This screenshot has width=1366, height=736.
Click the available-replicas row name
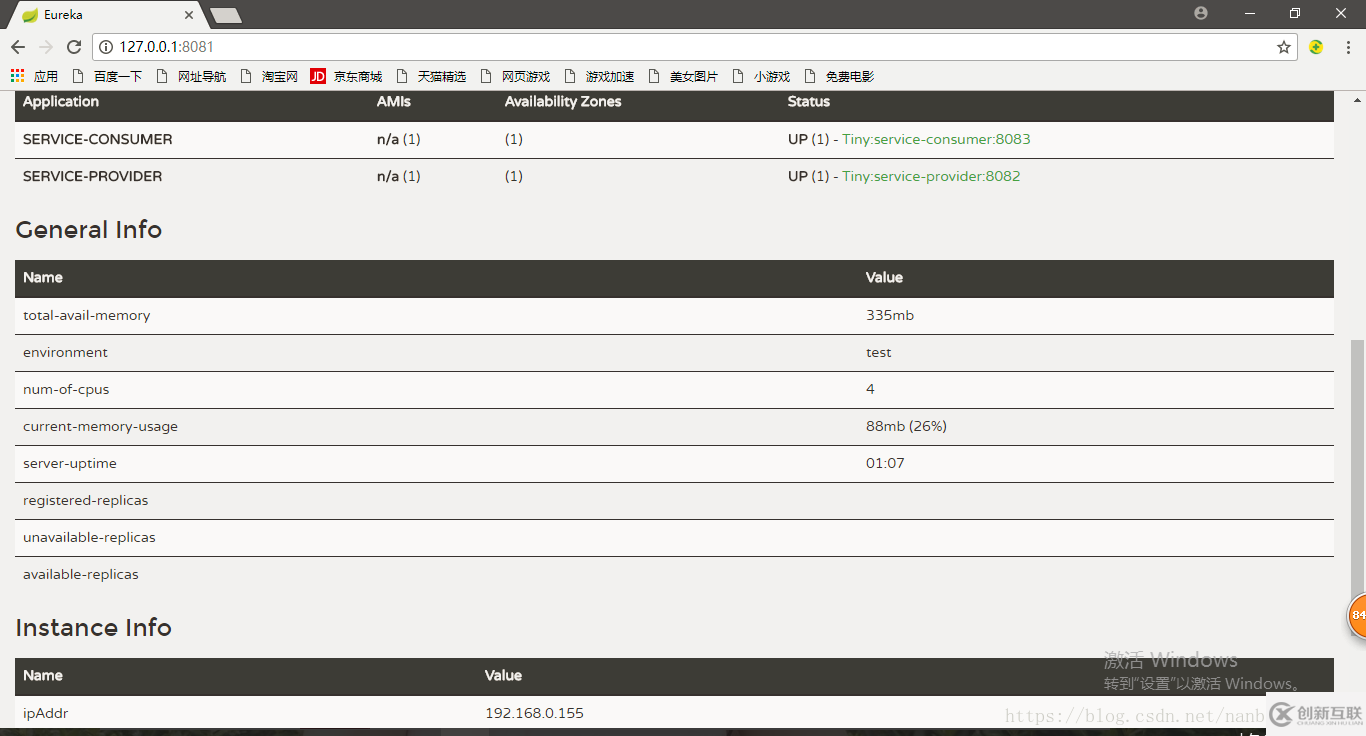pyautogui.click(x=81, y=574)
